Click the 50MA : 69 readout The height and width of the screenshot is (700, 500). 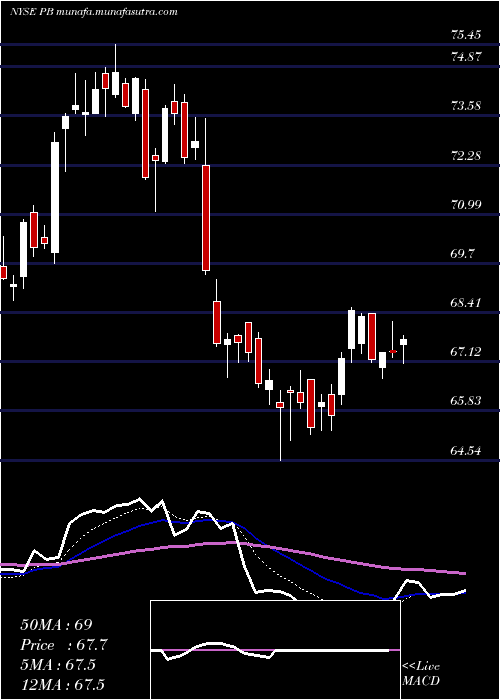click(56, 625)
